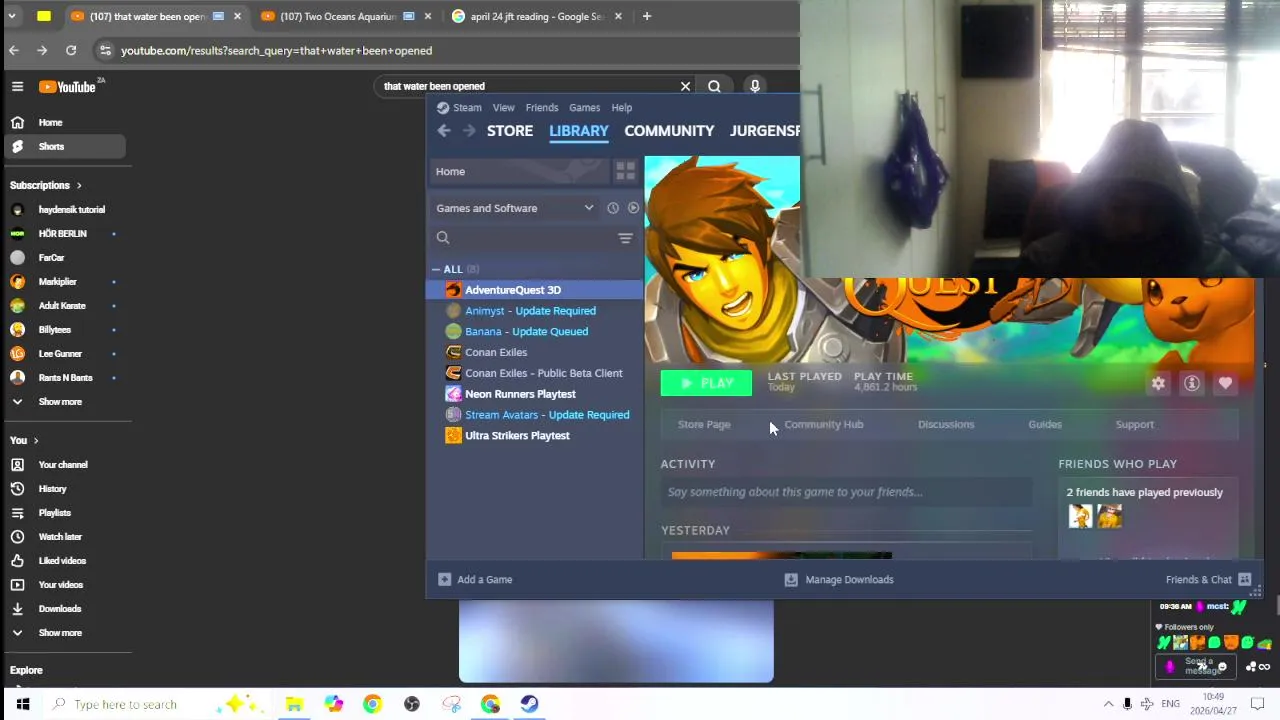Click the activity 'Say something' input field
This screenshot has height=720, width=1280.
[x=846, y=492]
